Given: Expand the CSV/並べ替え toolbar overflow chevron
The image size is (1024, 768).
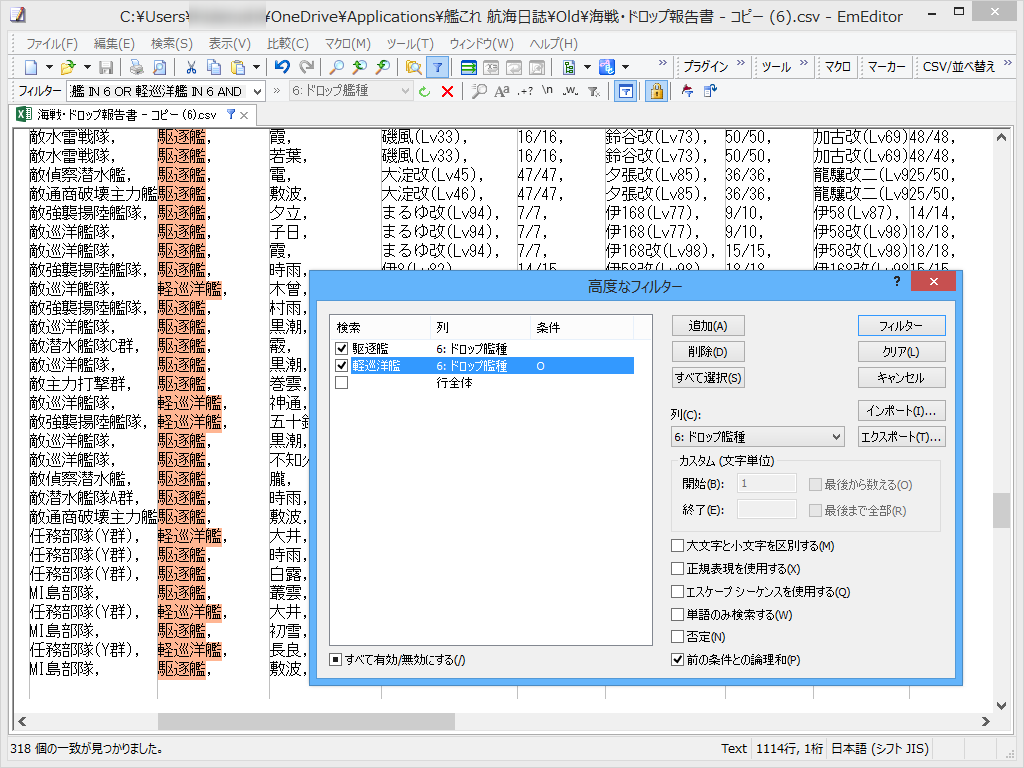Looking at the screenshot, I should [1007, 63].
